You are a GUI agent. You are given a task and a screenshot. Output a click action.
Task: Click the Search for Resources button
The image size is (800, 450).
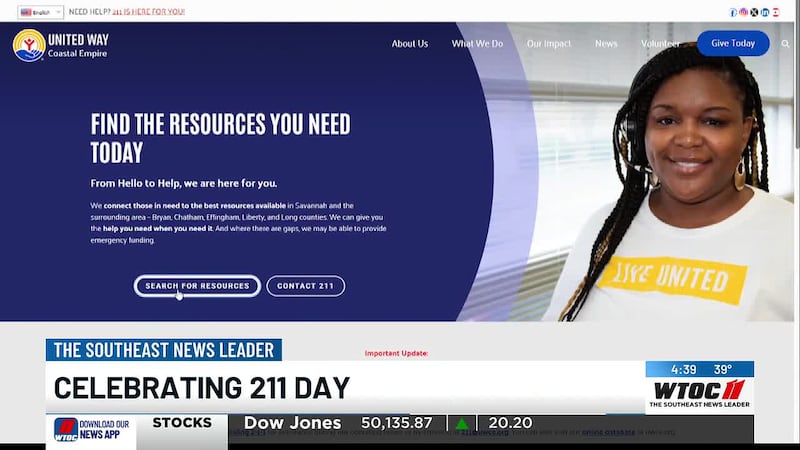coord(197,286)
